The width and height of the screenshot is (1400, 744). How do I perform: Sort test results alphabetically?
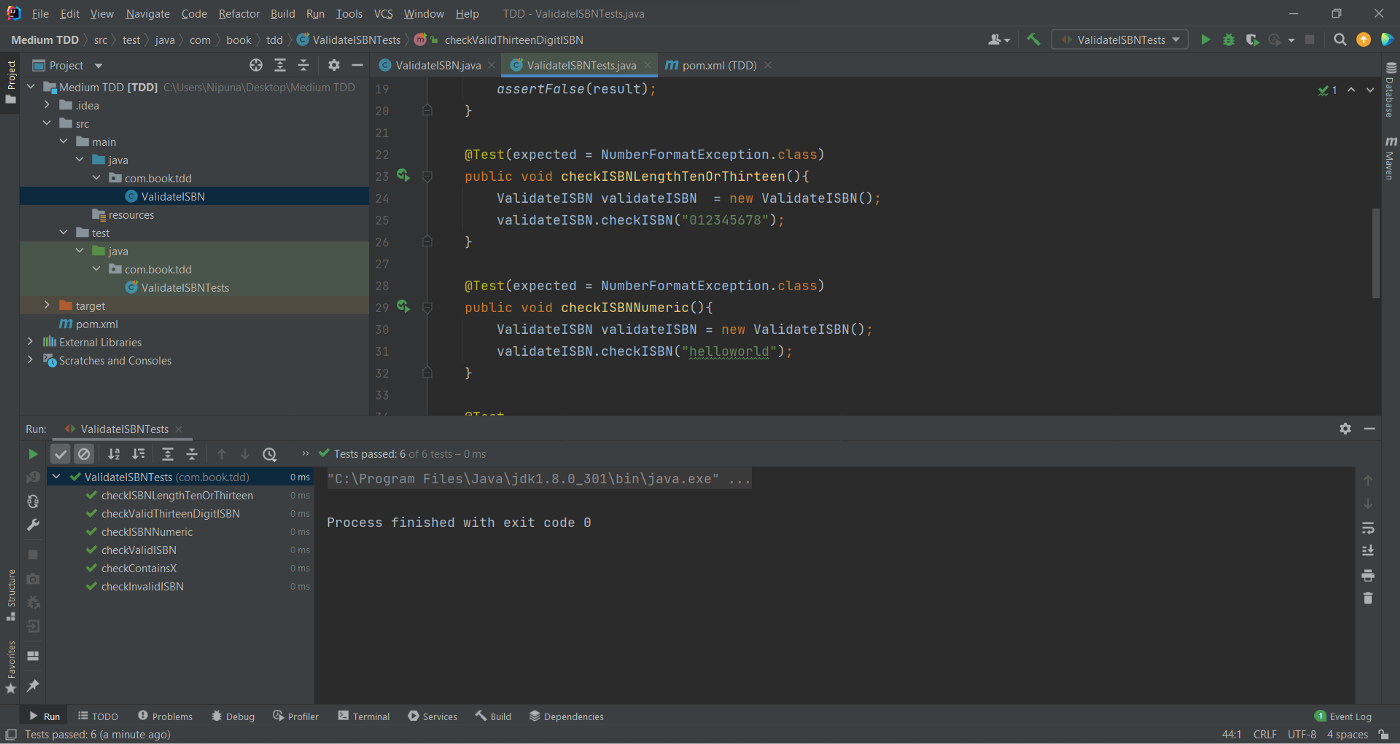click(x=114, y=454)
